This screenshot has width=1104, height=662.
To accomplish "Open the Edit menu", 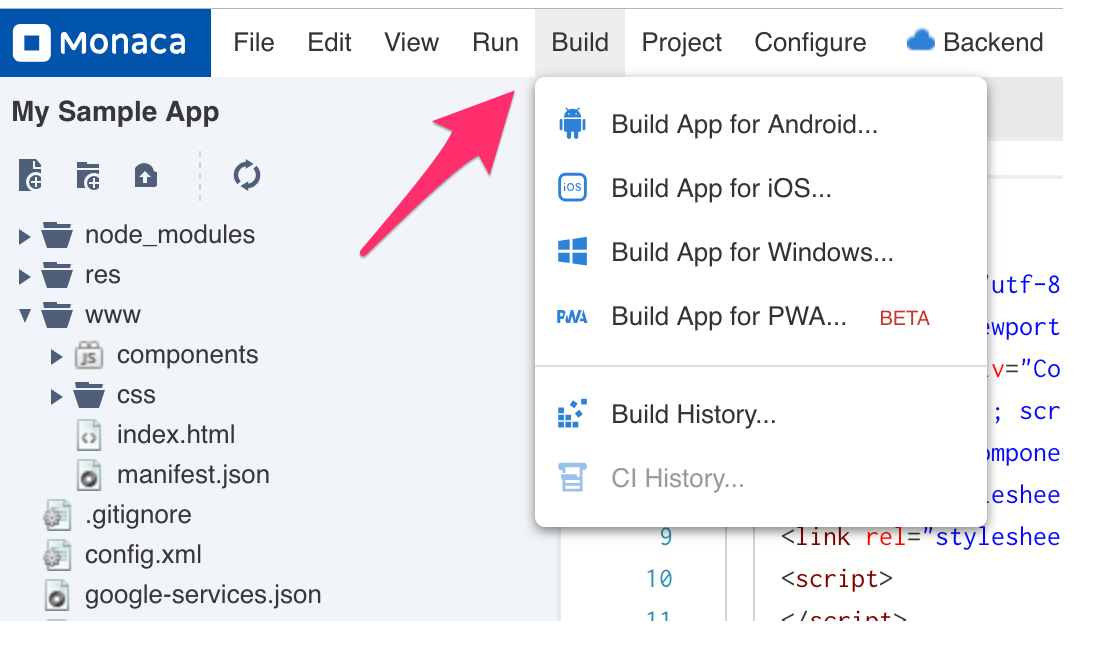I will pyautogui.click(x=329, y=43).
